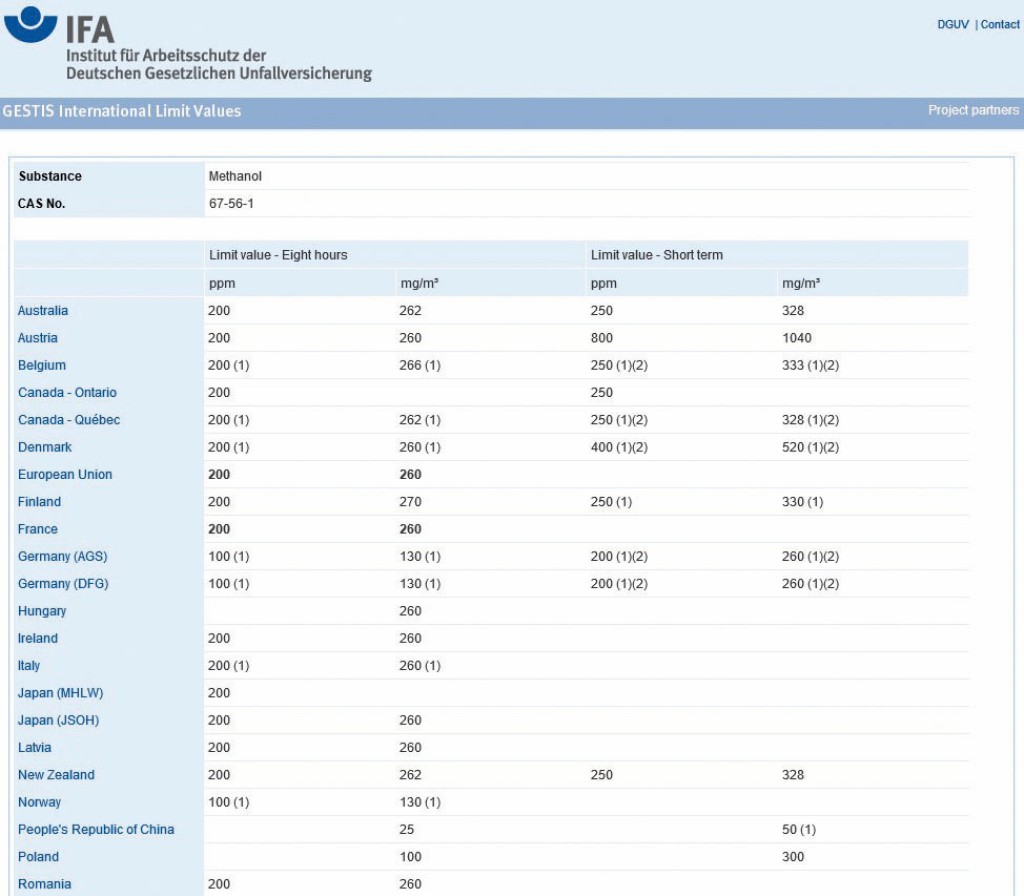Select the Japan (MHLW) link
This screenshot has height=896, width=1024.
tap(61, 693)
